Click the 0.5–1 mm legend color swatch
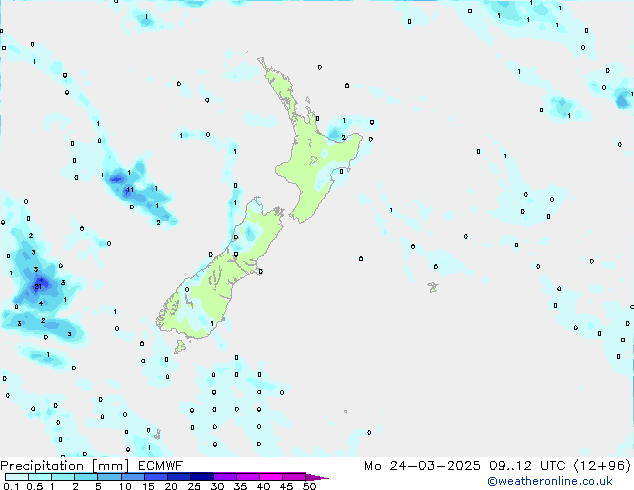The image size is (634, 490). tap(40, 477)
